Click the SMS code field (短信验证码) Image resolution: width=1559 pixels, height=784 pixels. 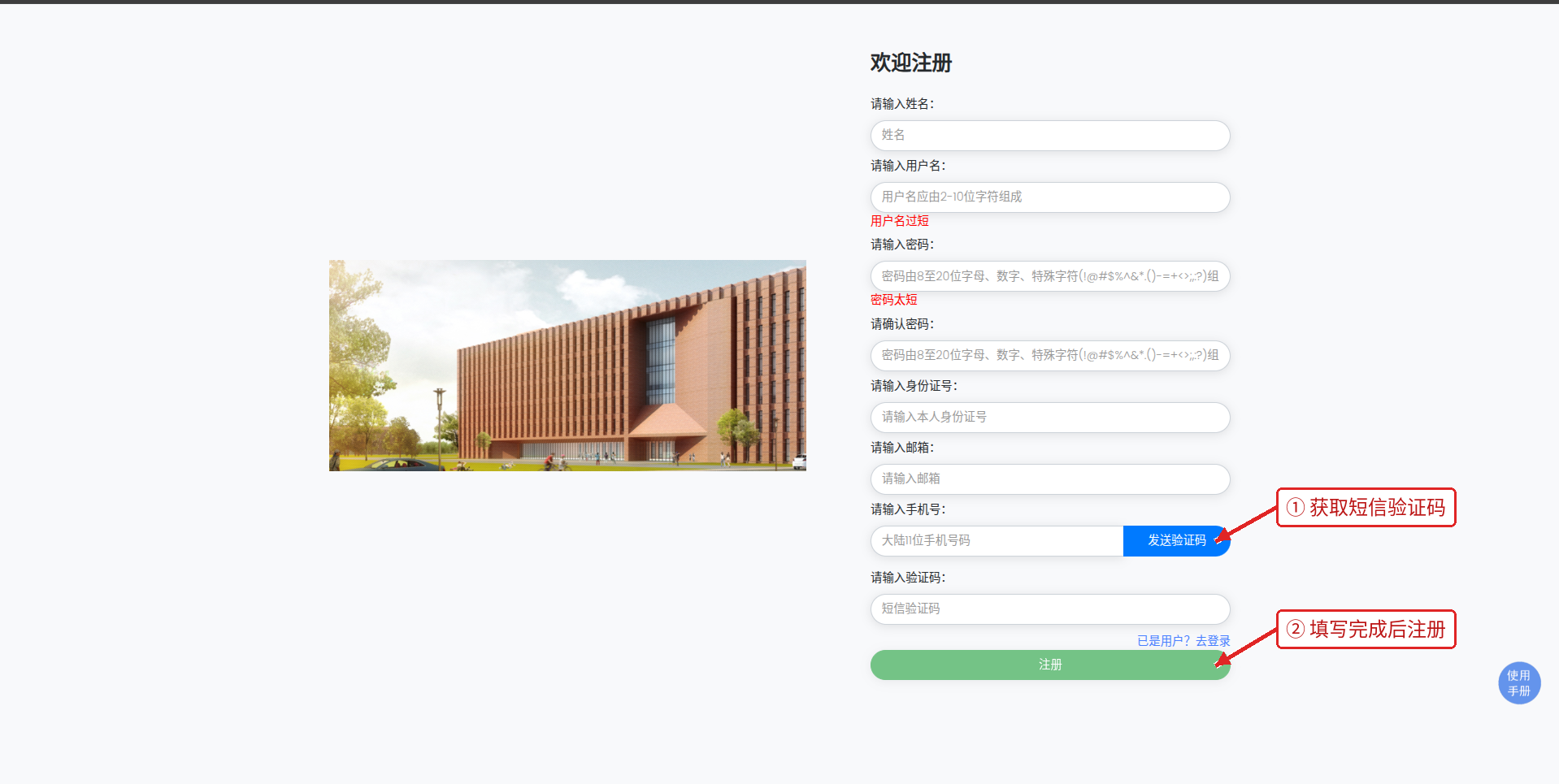click(1050, 609)
